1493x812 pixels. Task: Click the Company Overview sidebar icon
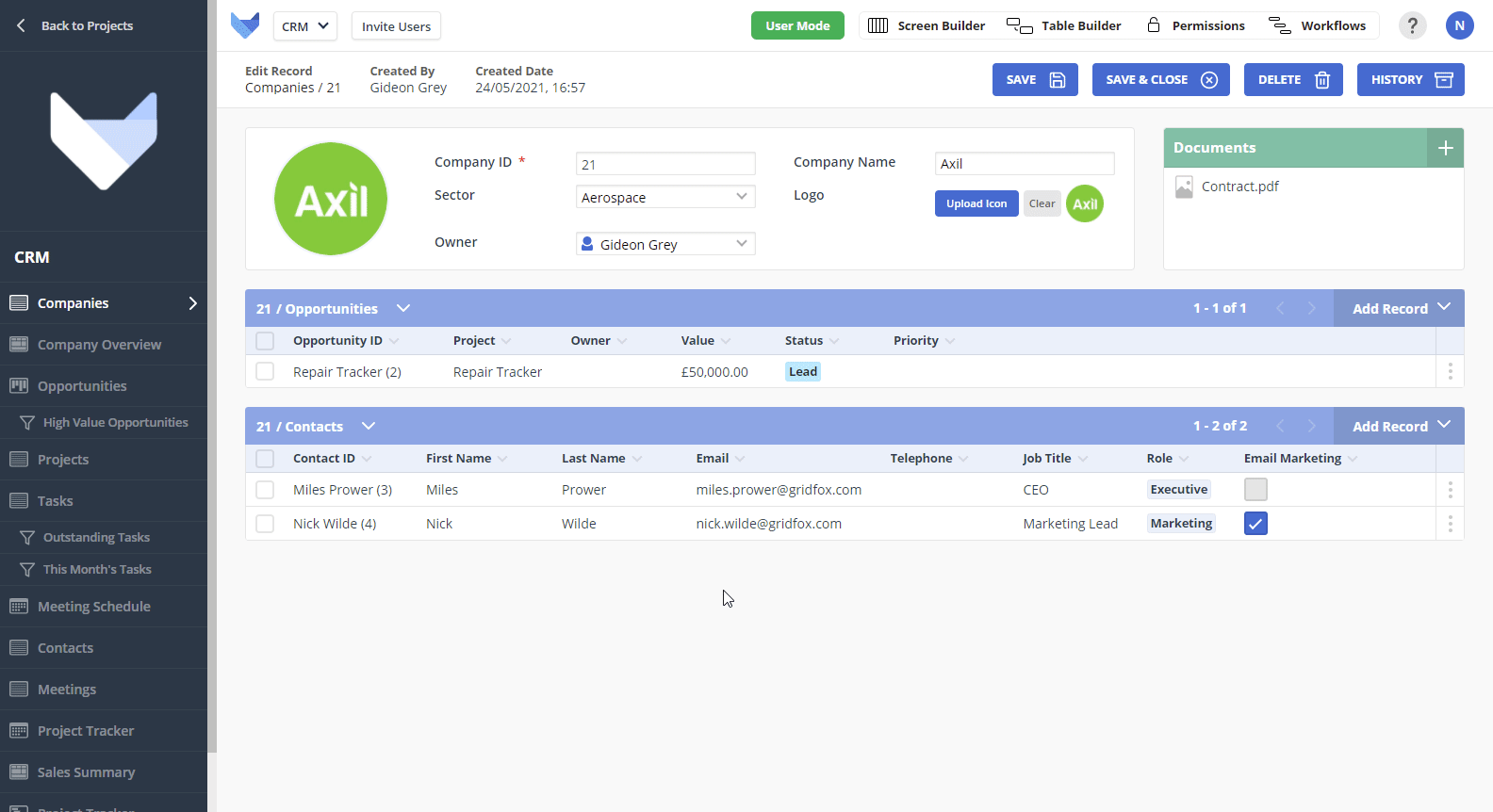19,345
